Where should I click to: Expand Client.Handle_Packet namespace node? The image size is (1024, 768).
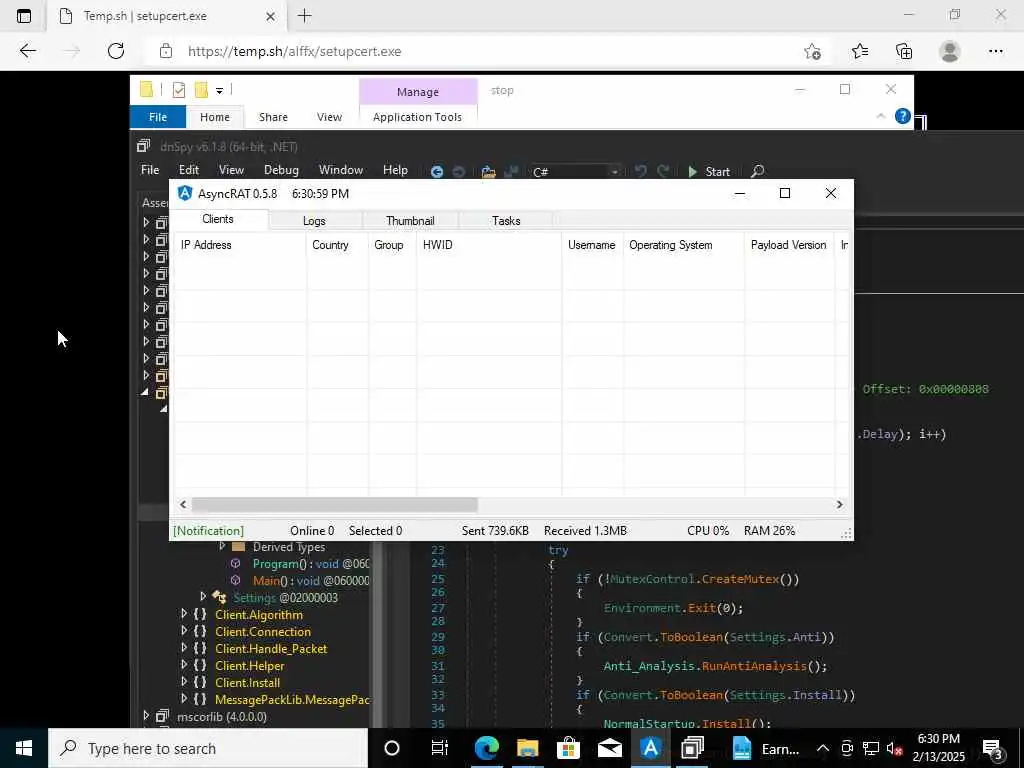[x=184, y=648]
